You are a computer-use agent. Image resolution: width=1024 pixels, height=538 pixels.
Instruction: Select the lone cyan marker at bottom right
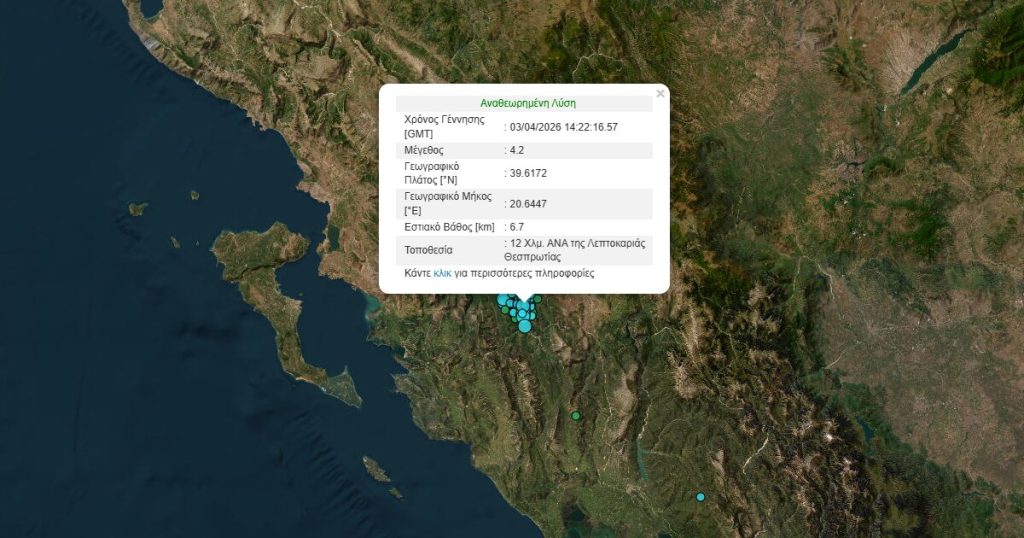[700, 497]
